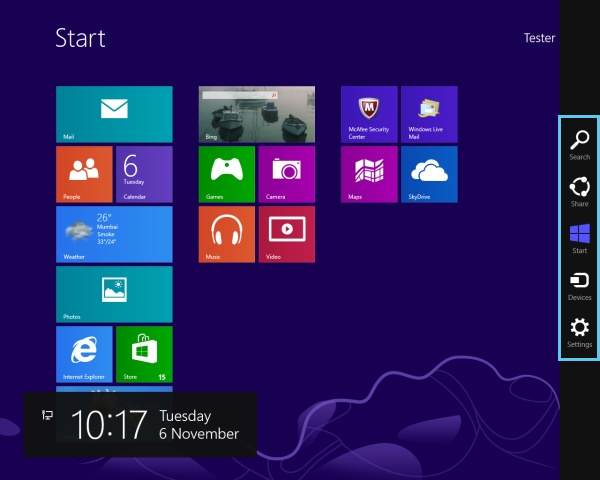The height and width of the screenshot is (480, 600).
Task: Open the Store tile
Action: (144, 354)
